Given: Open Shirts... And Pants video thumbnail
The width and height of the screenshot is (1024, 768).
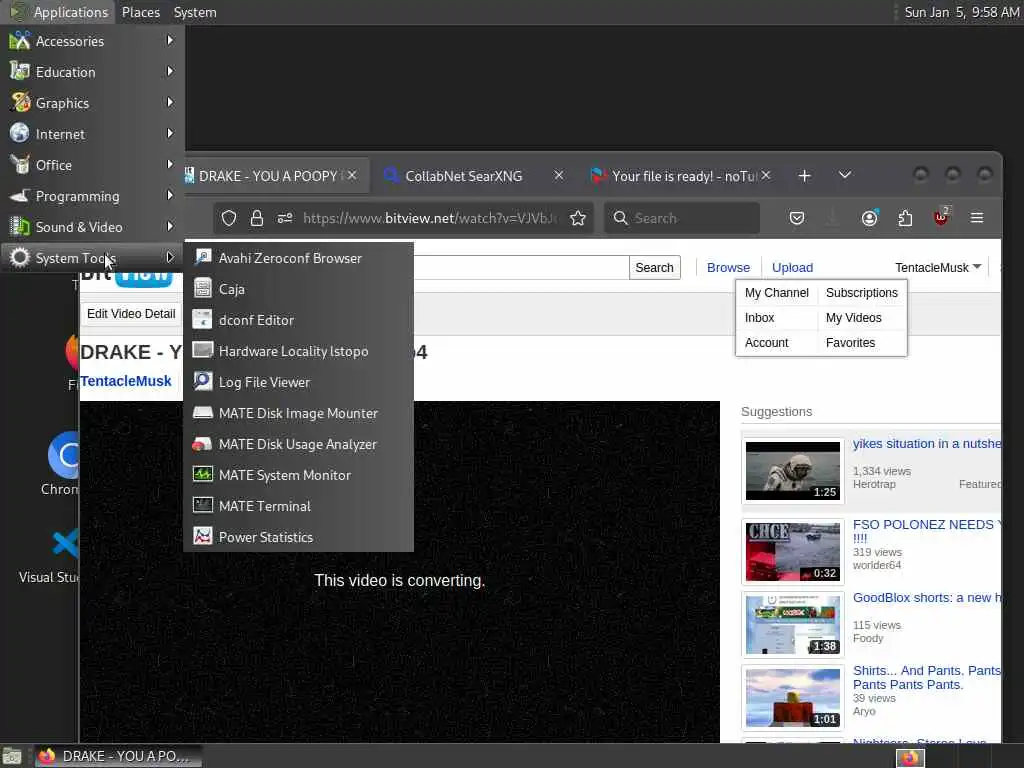Looking at the screenshot, I should [x=793, y=698].
